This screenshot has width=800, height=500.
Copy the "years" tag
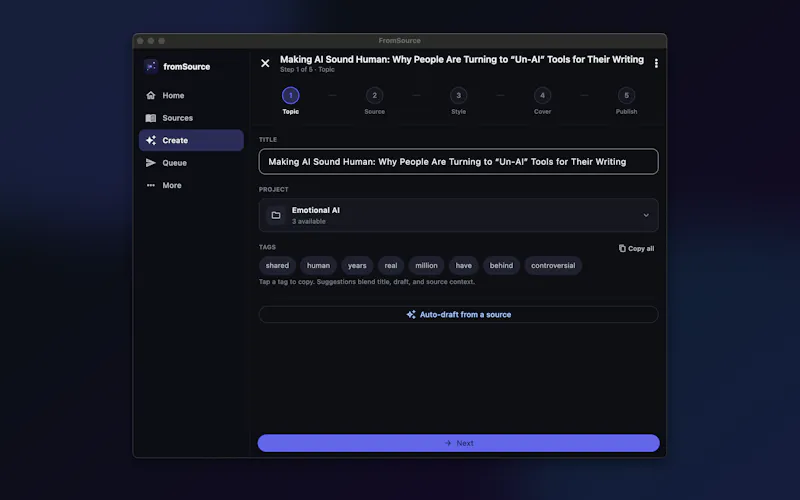click(x=357, y=265)
